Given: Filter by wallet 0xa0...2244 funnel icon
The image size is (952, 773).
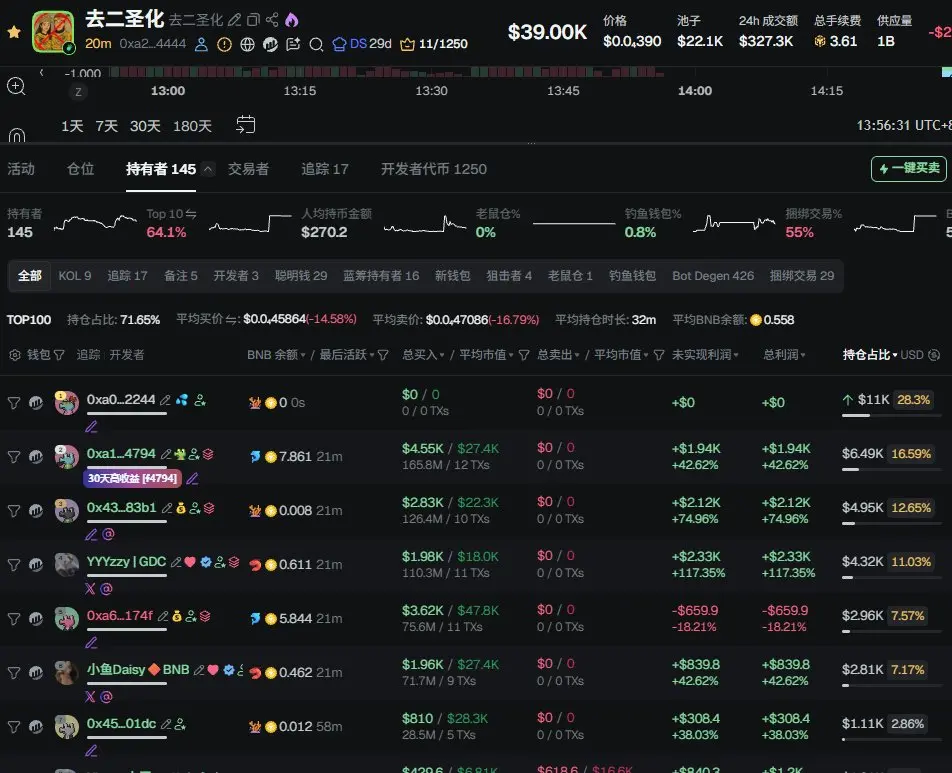Looking at the screenshot, I should (14, 403).
